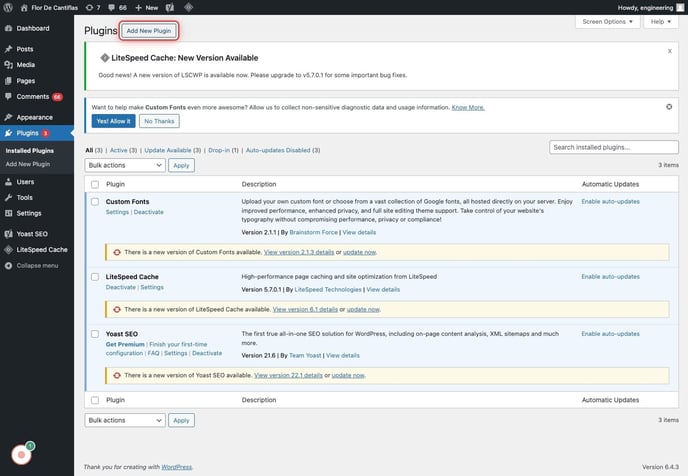Dismiss the LiteSpeed Cache update notice
The image size is (688, 476).
pos(669,49)
